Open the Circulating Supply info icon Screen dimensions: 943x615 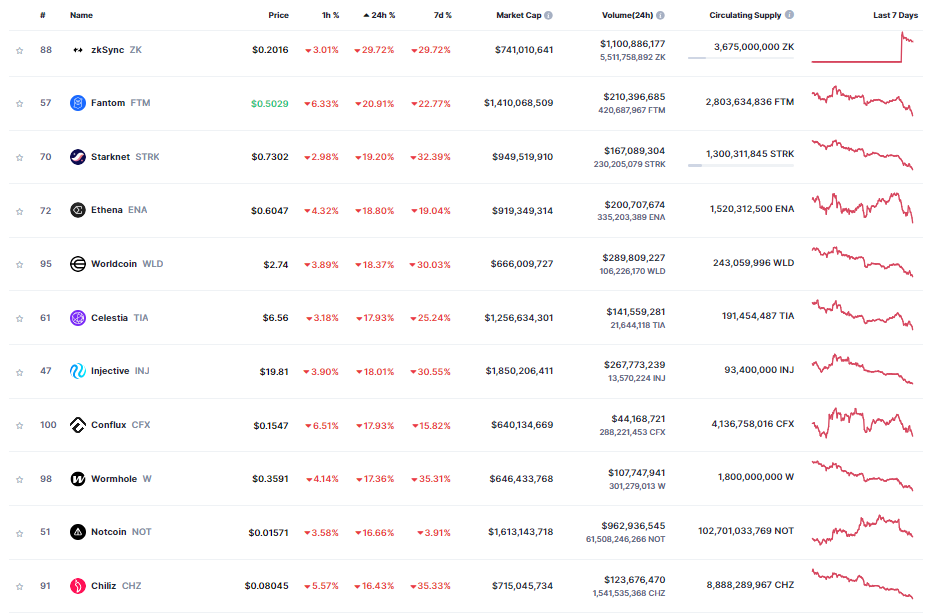pyautogui.click(x=790, y=14)
